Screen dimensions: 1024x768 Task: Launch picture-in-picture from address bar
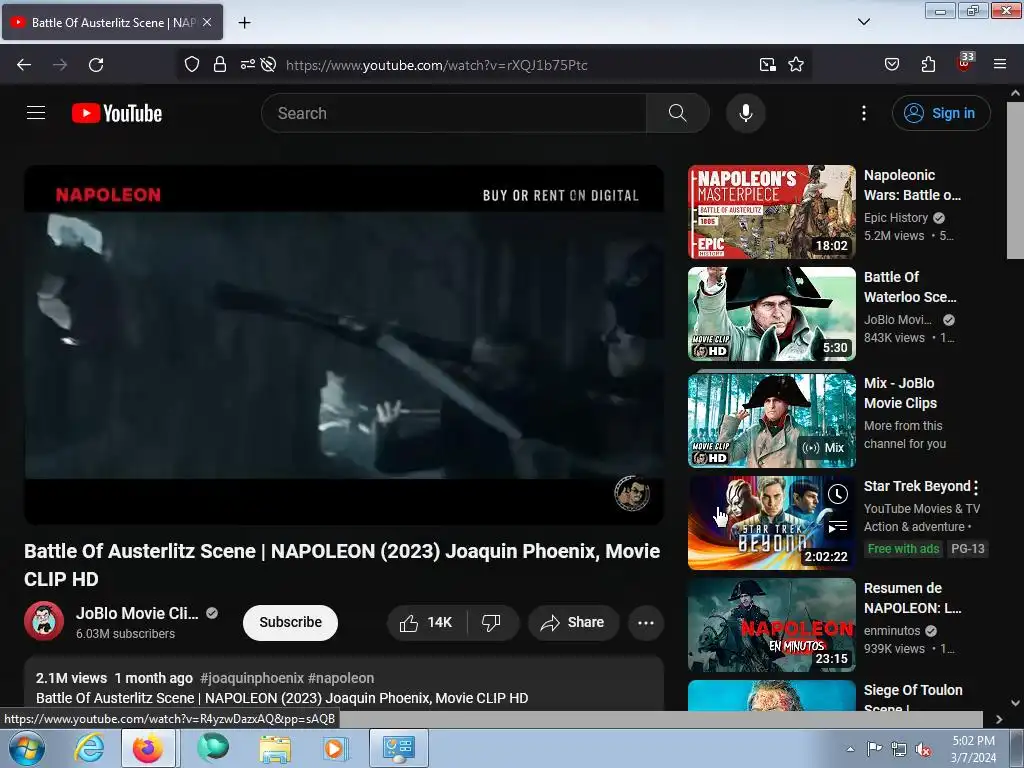coord(767,65)
